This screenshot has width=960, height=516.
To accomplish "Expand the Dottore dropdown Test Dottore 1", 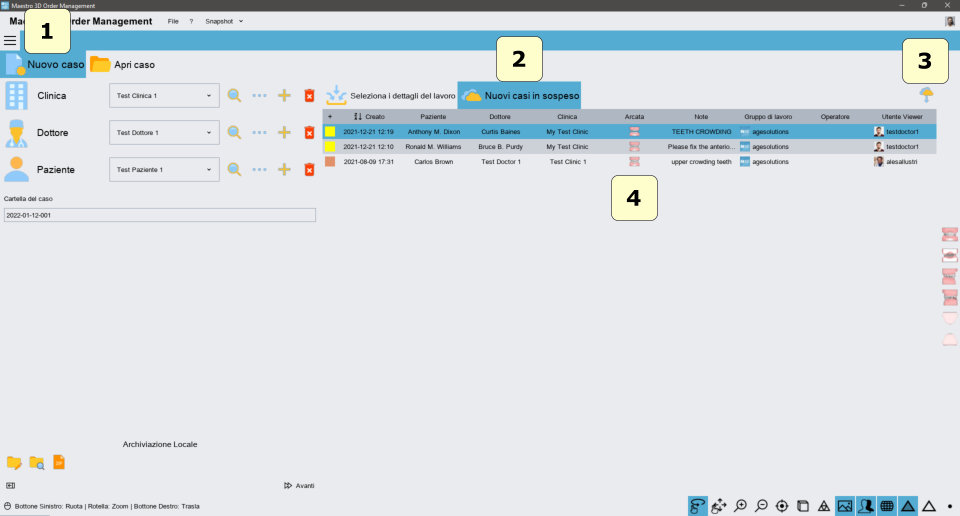I will [x=164, y=132].
